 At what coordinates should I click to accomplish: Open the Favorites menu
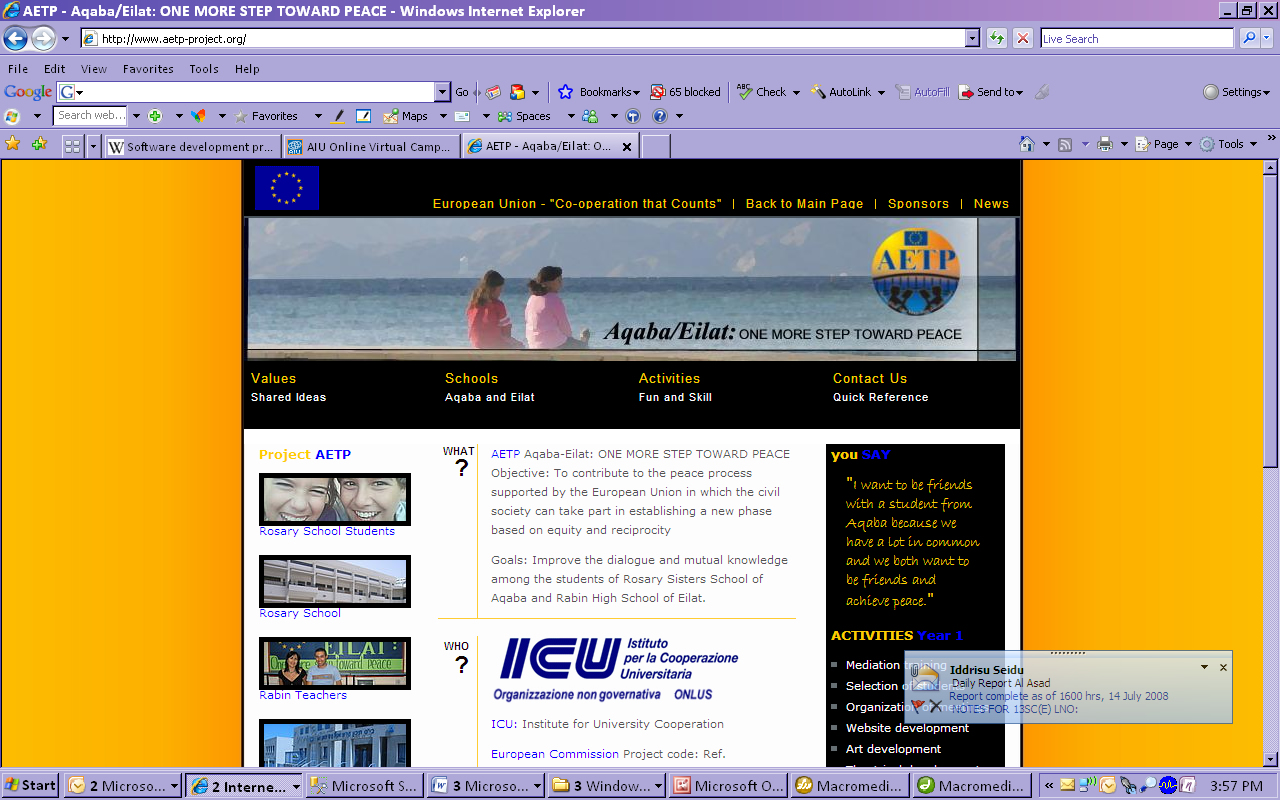(148, 69)
